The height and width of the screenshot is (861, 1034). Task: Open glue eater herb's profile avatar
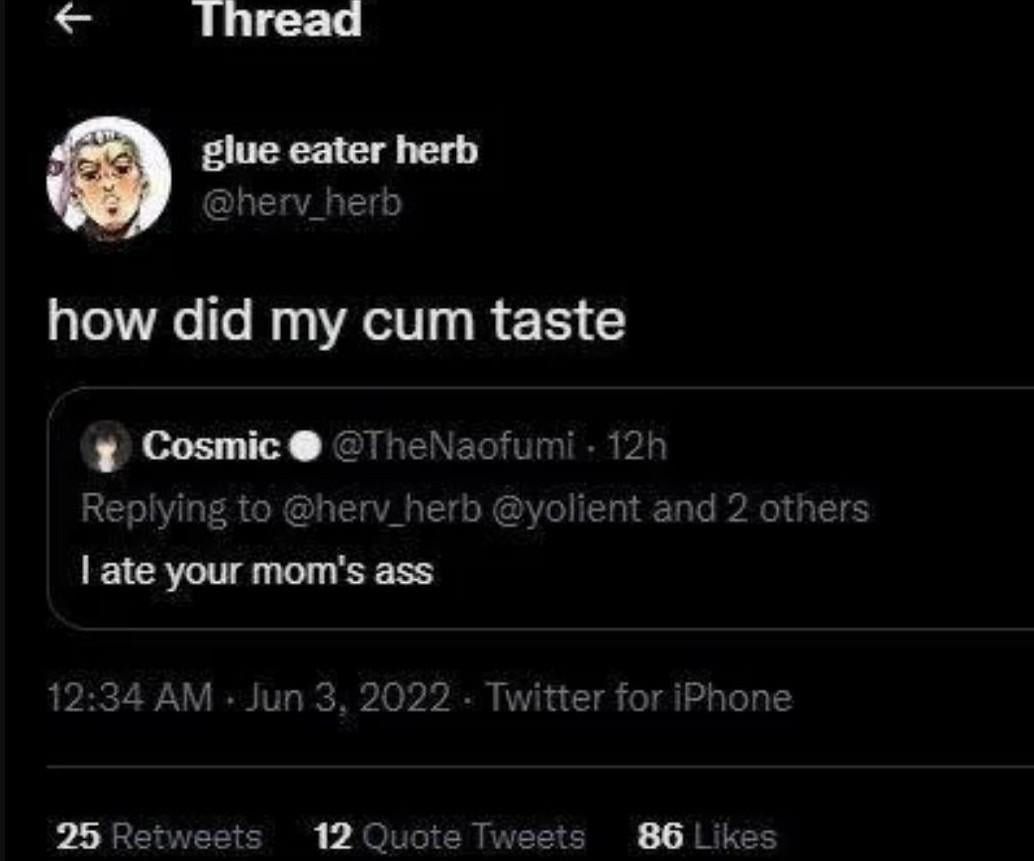click(108, 178)
